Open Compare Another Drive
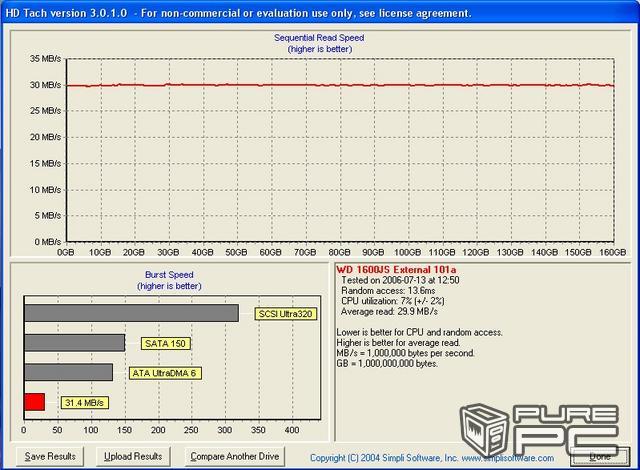Image resolution: width=640 pixels, height=470 pixels. point(235,457)
